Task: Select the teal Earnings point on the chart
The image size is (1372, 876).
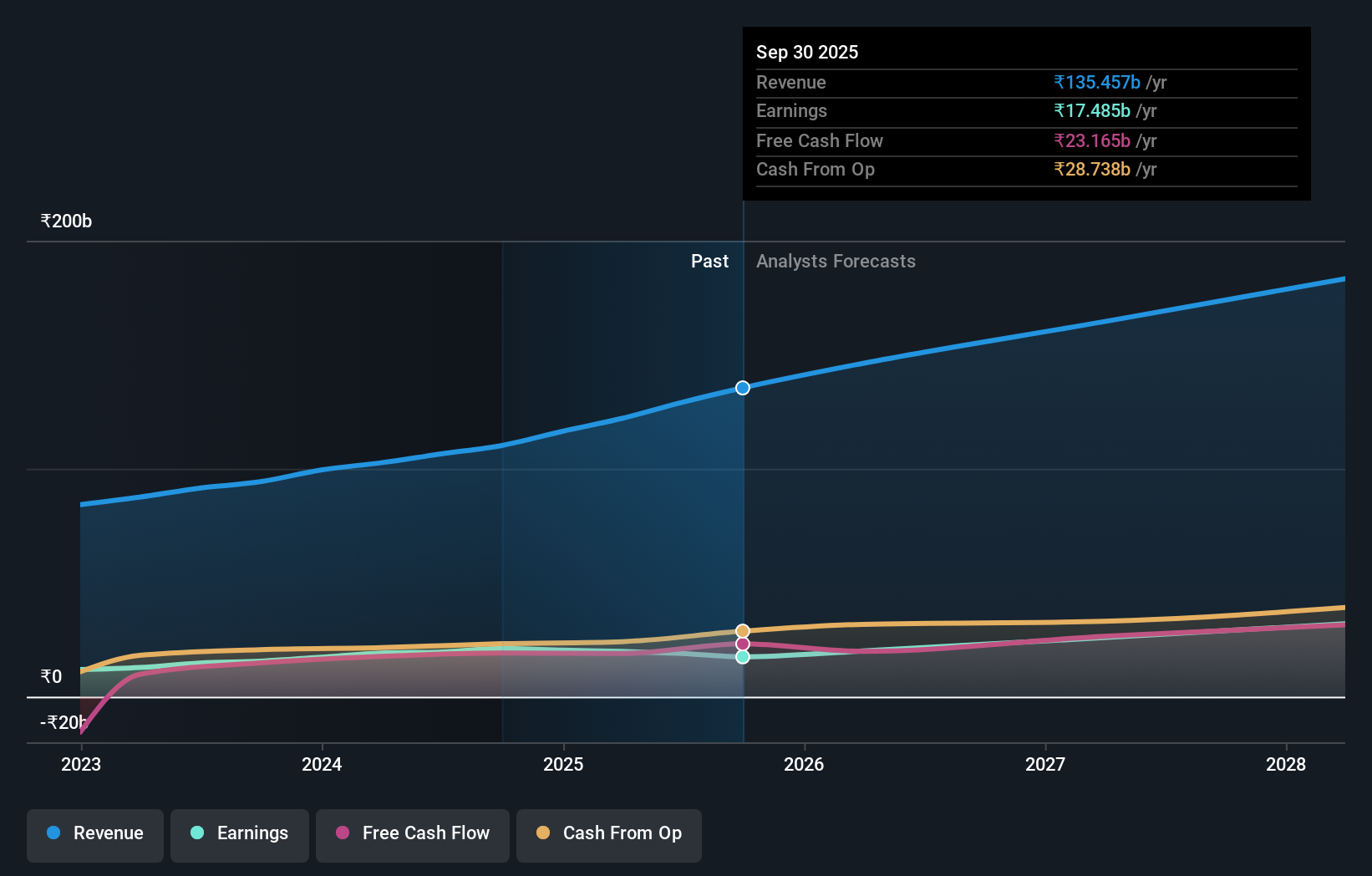Action: pos(742,657)
